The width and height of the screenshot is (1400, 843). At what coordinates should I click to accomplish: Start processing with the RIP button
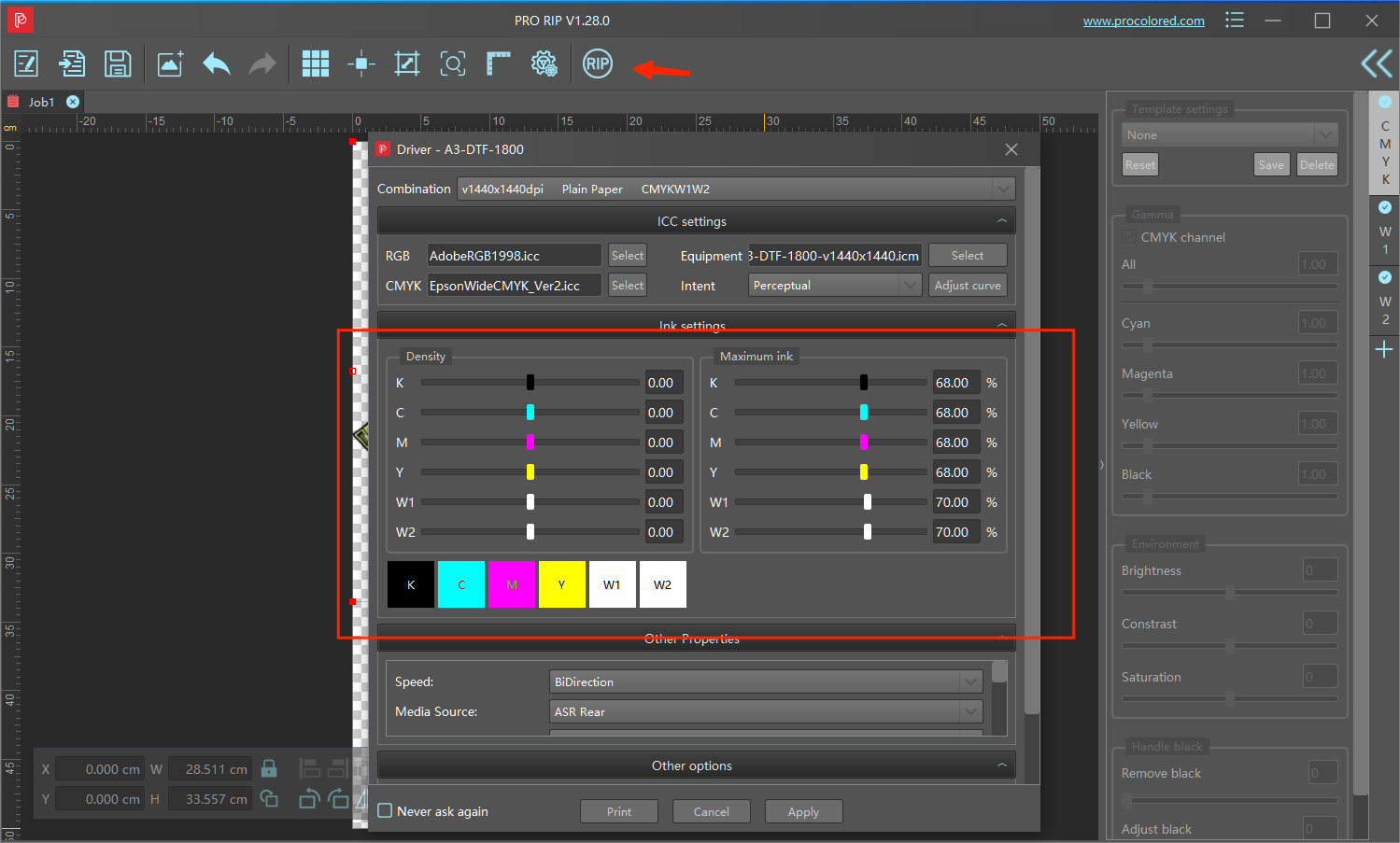pos(597,63)
